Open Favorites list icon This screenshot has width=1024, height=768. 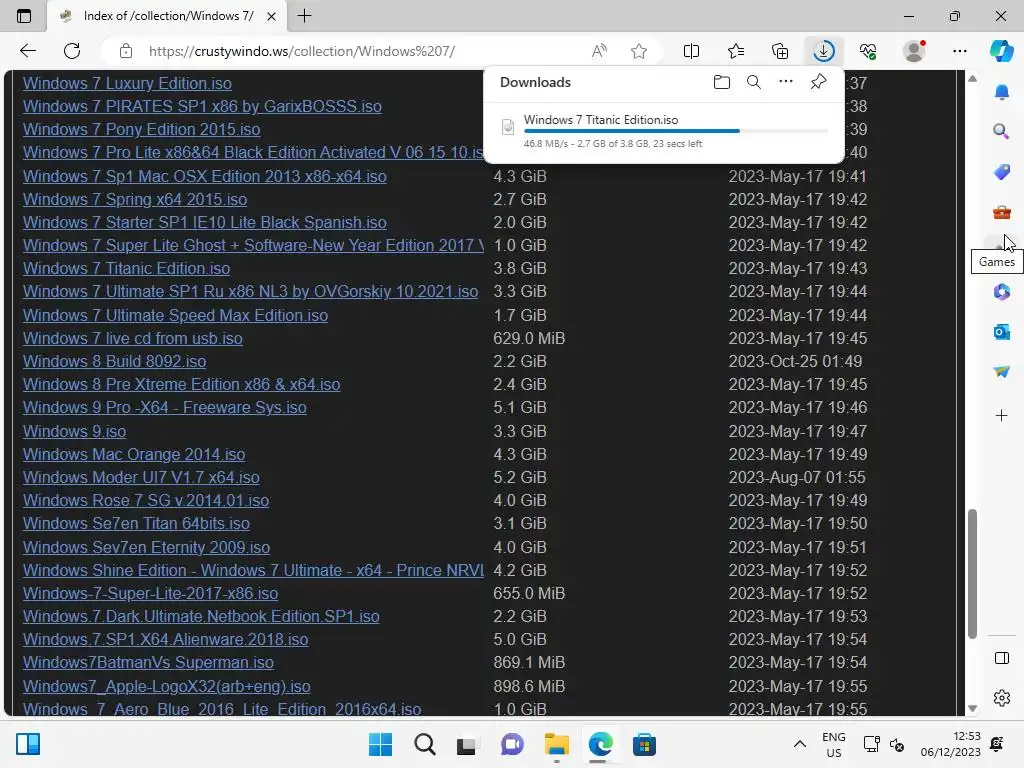[735, 51]
